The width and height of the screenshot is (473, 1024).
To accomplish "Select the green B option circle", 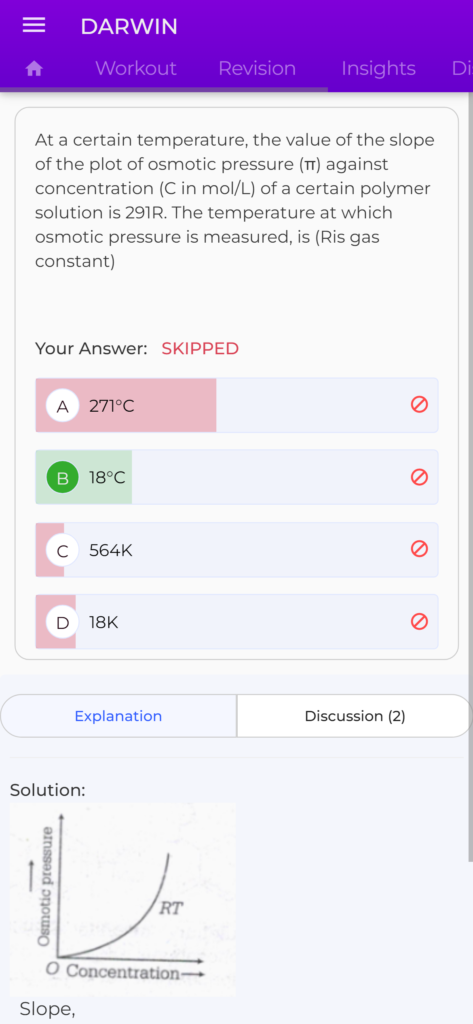I will coord(63,478).
